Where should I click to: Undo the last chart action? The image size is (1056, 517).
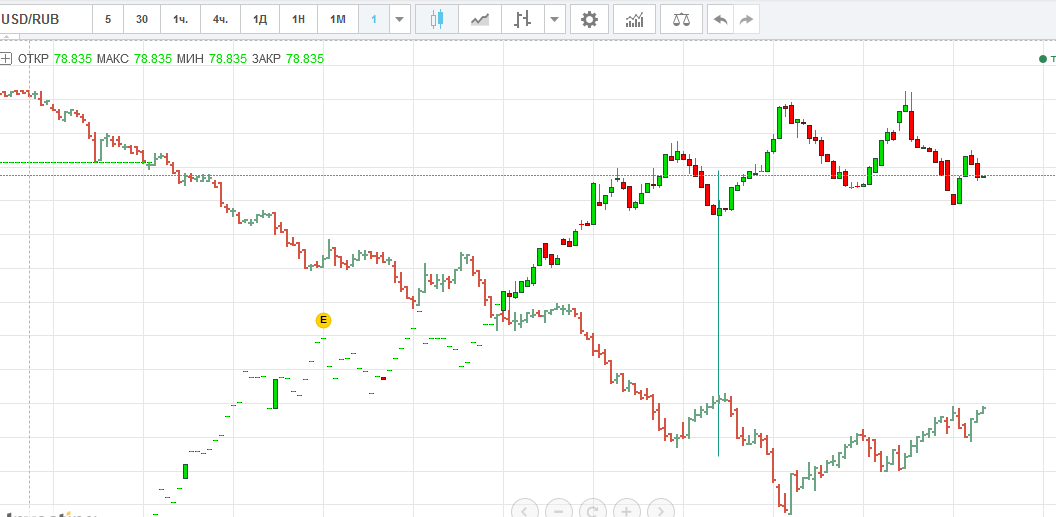(721, 19)
